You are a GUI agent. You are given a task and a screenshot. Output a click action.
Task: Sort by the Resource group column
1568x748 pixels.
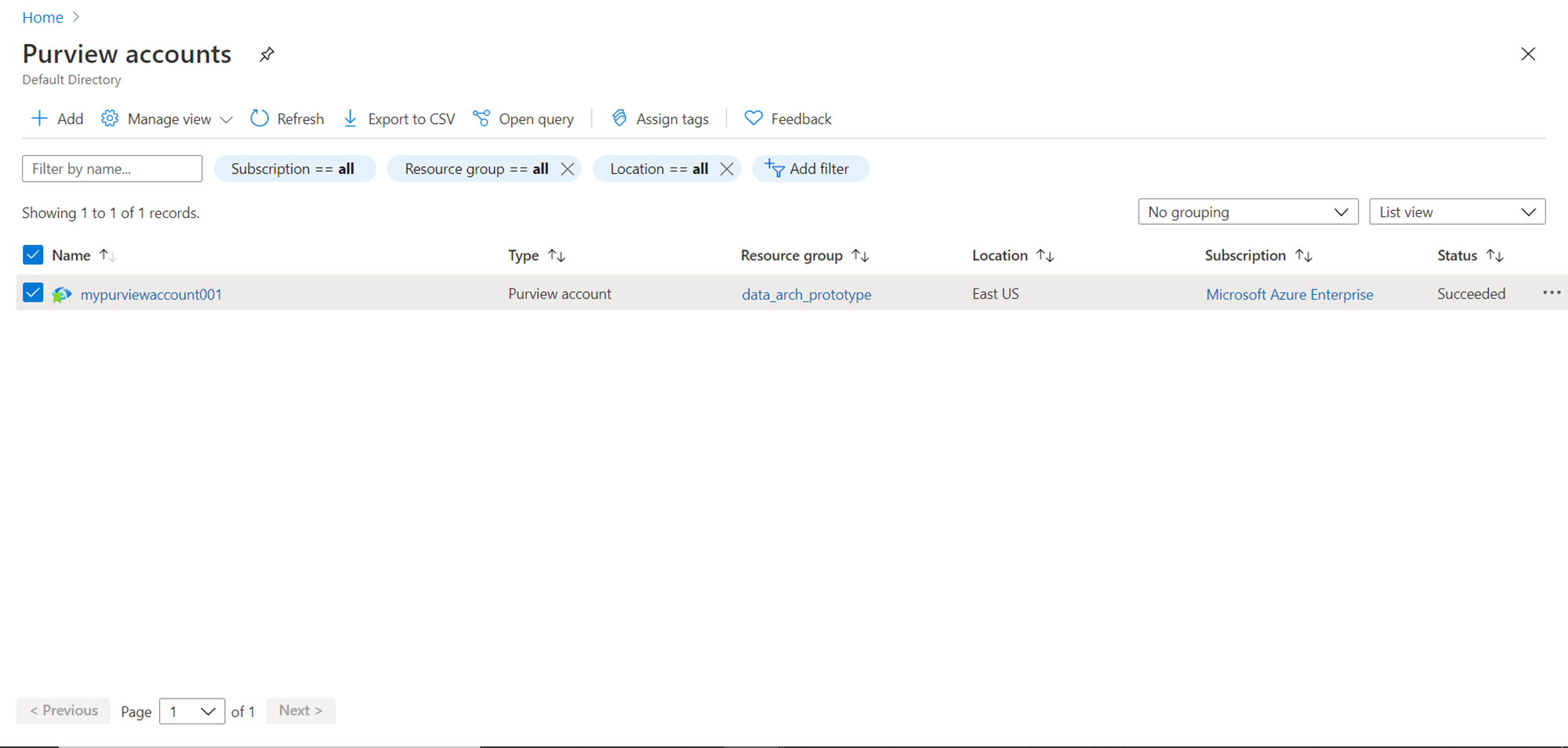tap(805, 256)
